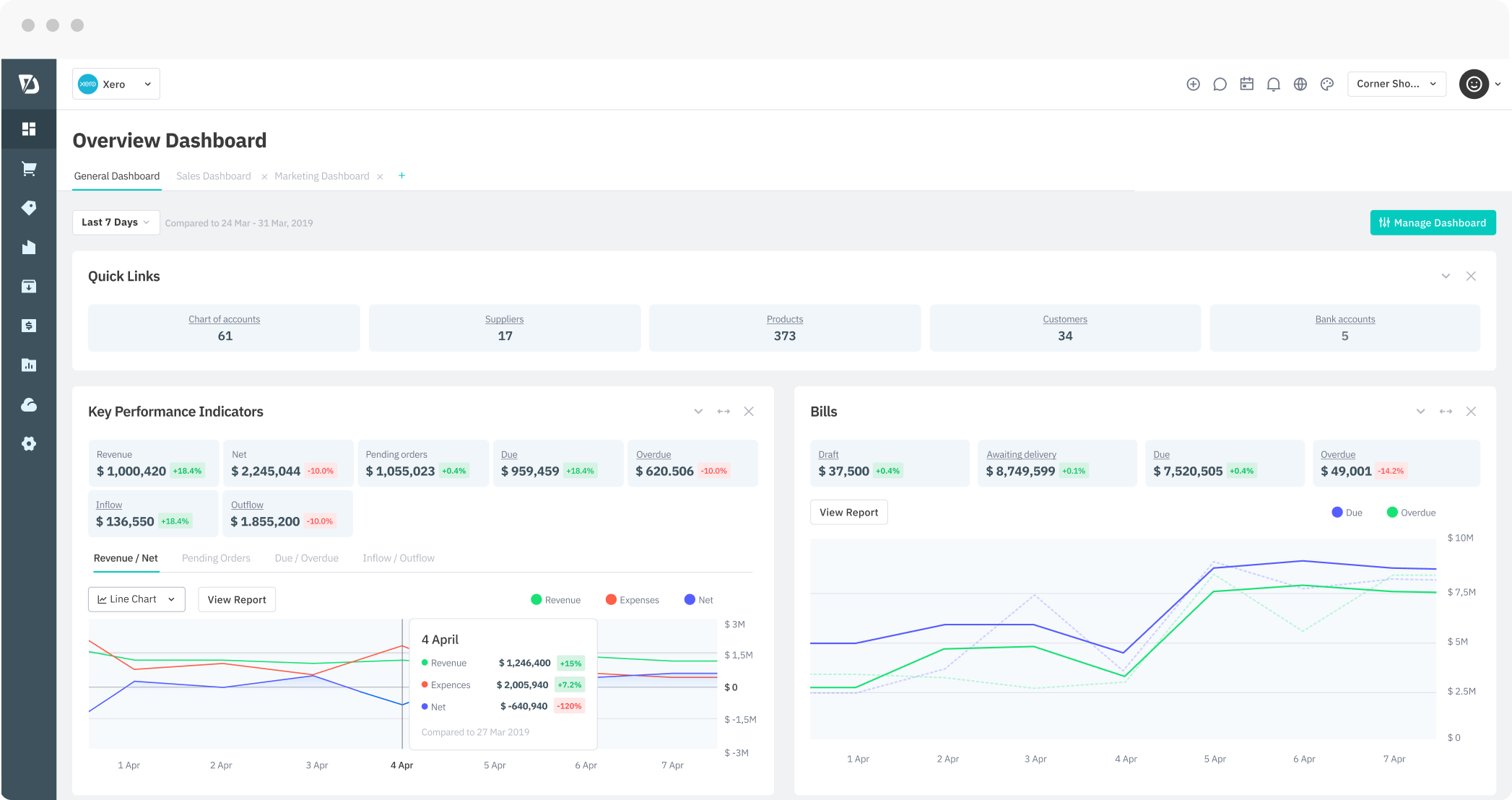Switch to the Sales Dashboard tab
This screenshot has width=1512, height=800.
[214, 176]
